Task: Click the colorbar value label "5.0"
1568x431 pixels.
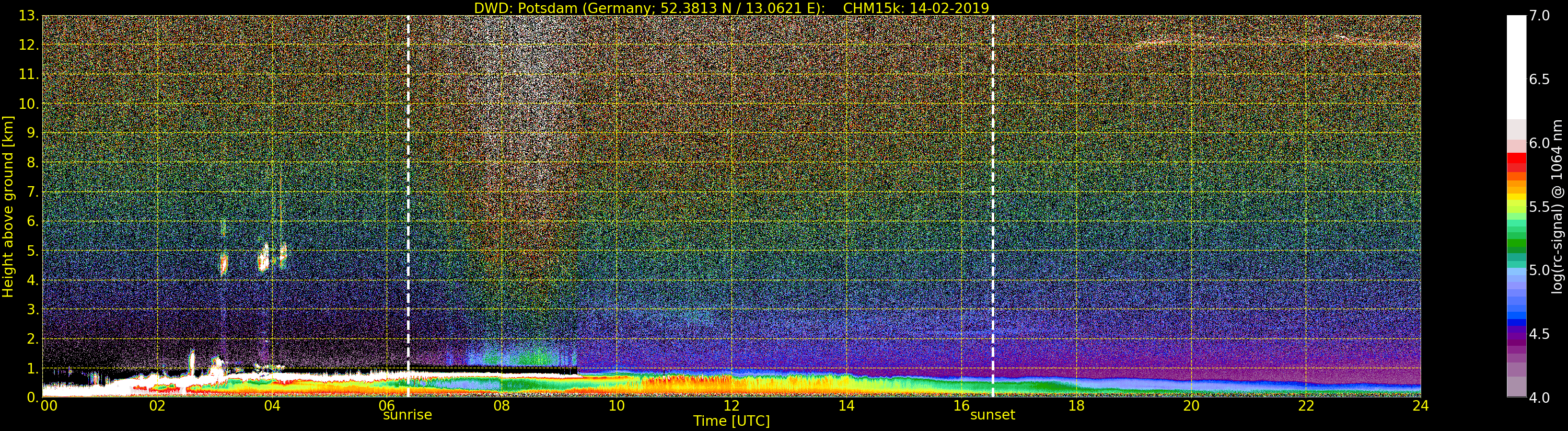Action: click(x=1539, y=270)
